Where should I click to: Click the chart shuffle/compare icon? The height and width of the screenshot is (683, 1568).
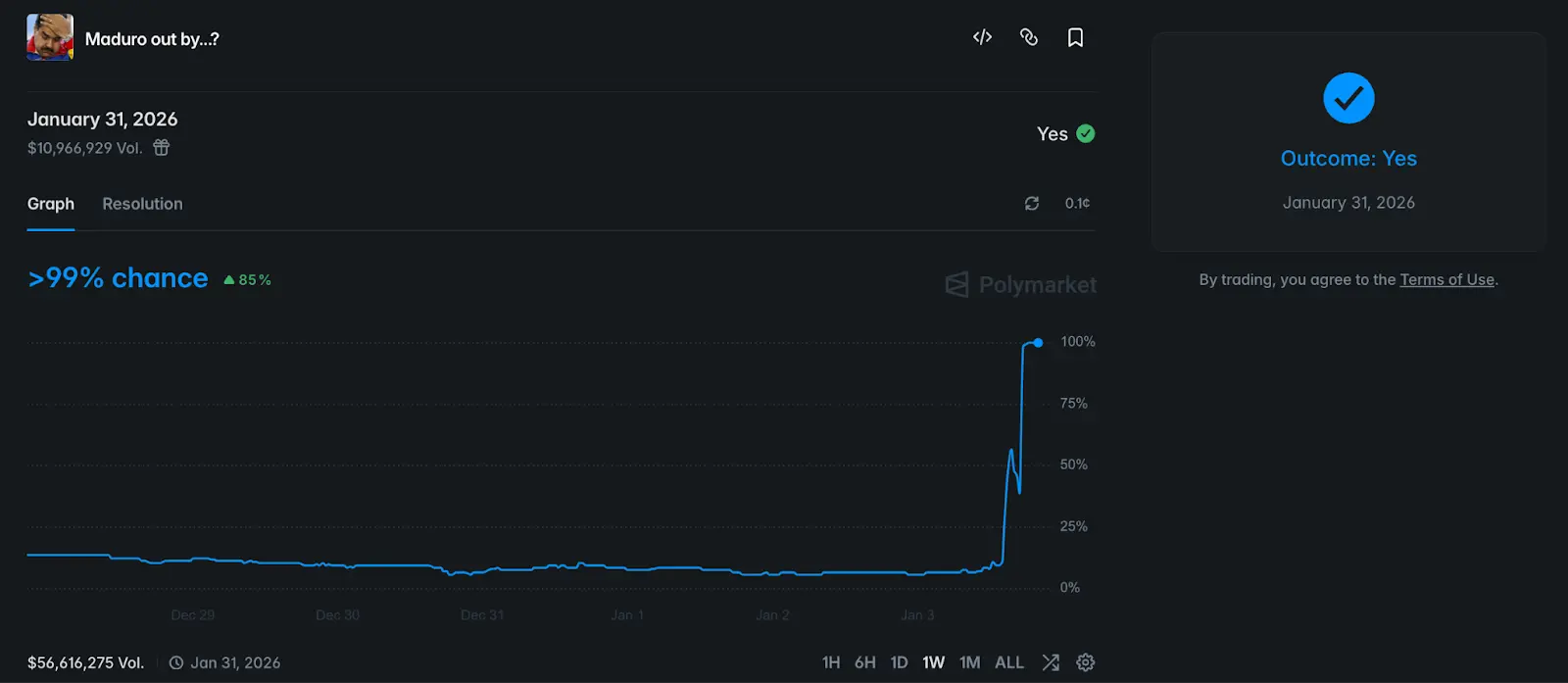click(1051, 662)
